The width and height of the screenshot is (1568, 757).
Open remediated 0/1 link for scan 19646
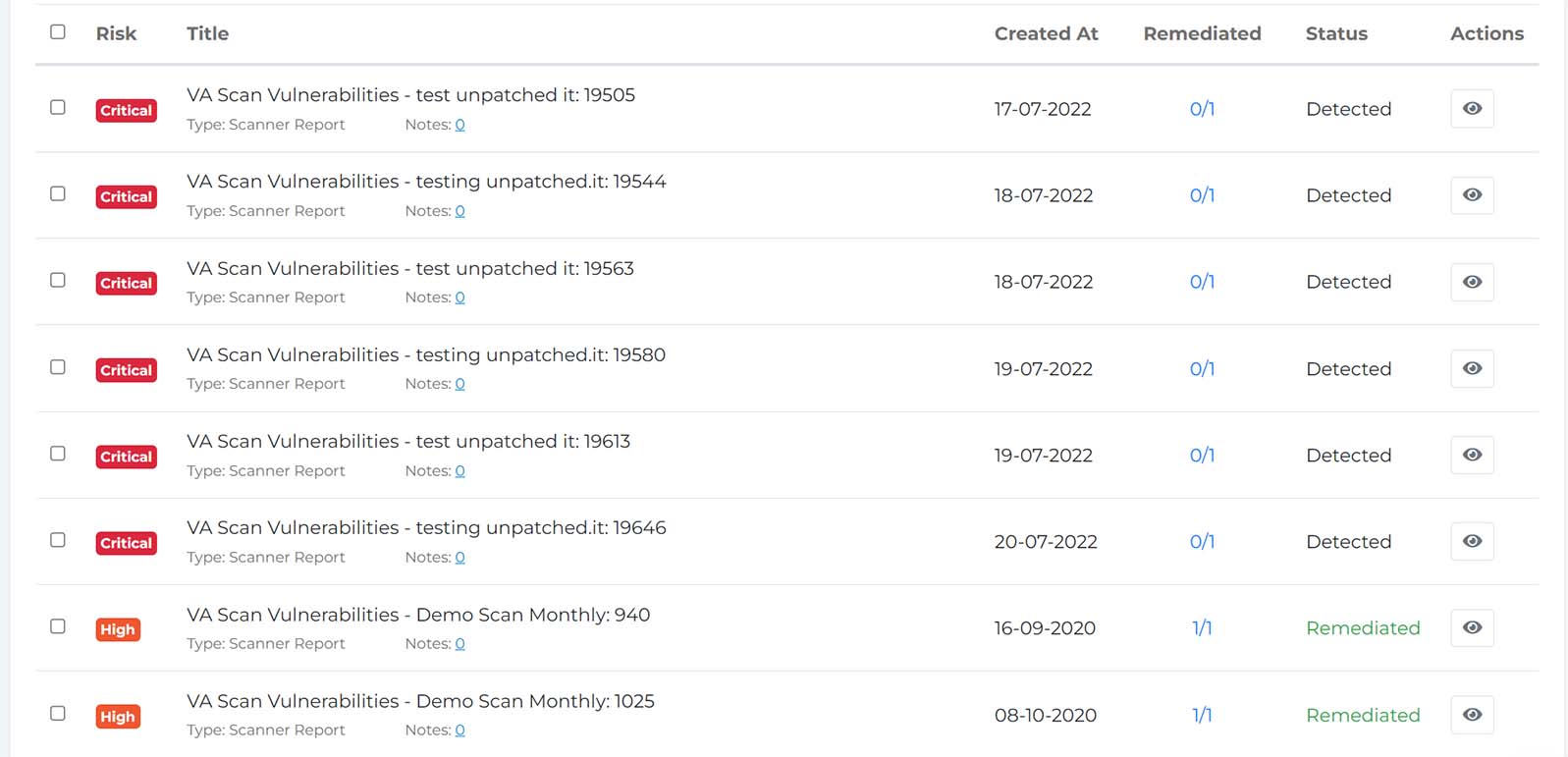click(x=1202, y=542)
